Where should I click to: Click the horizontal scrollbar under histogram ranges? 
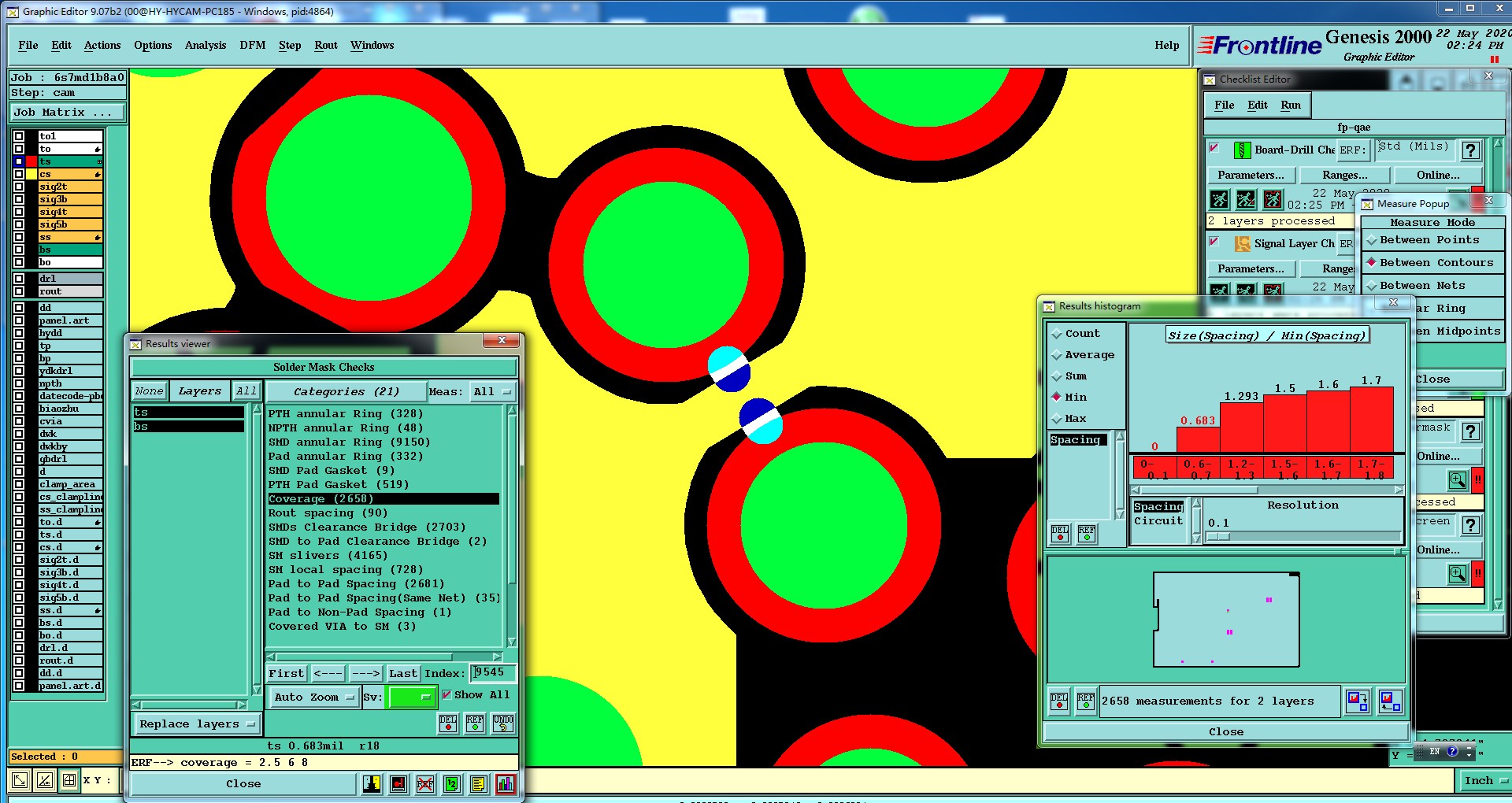tap(1267, 490)
